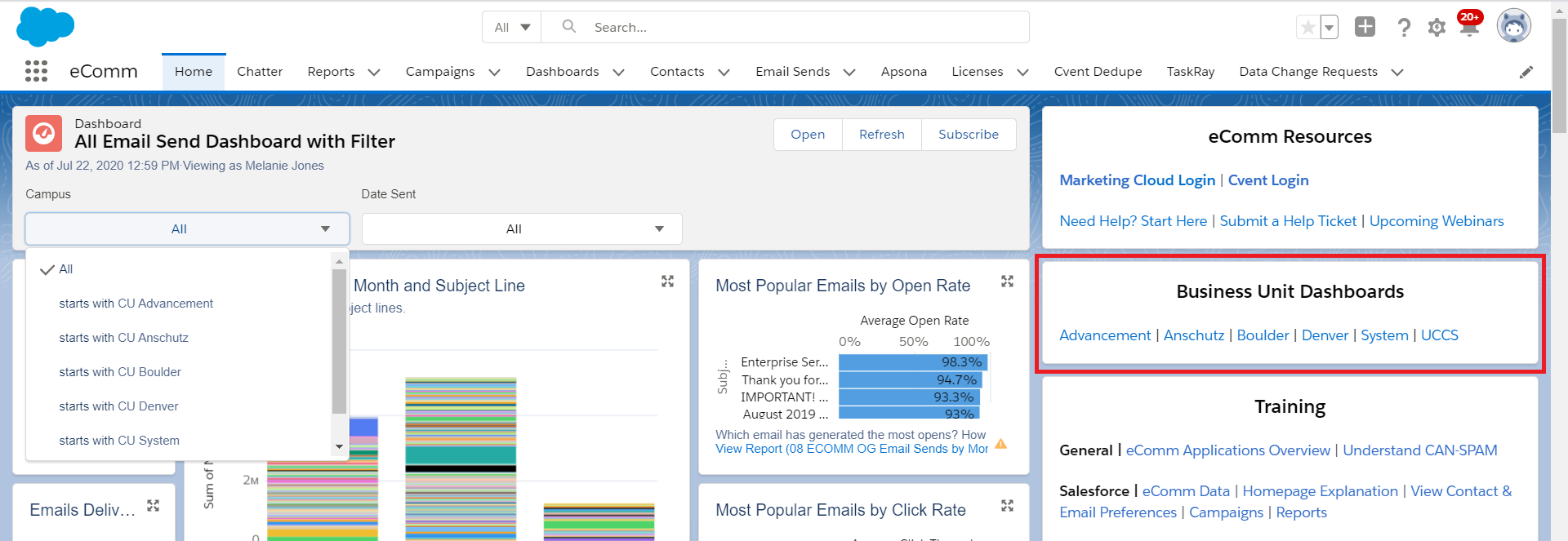Image resolution: width=1568 pixels, height=541 pixels.
Task: Open the Marketing Cloud Login link
Action: (1137, 180)
